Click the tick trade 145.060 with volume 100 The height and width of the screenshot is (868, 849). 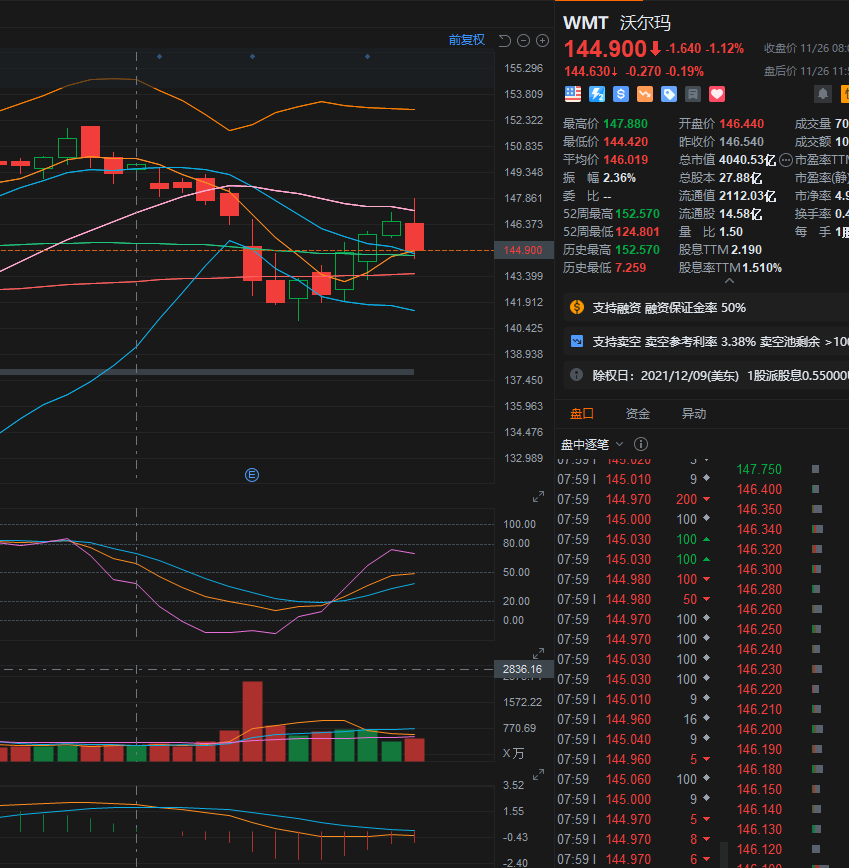[634, 779]
